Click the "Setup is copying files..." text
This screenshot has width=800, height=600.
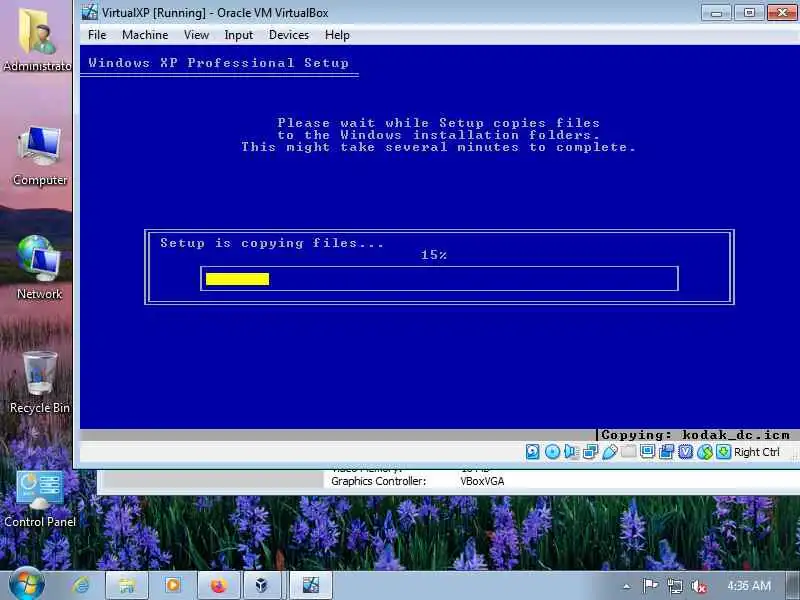click(x=272, y=243)
